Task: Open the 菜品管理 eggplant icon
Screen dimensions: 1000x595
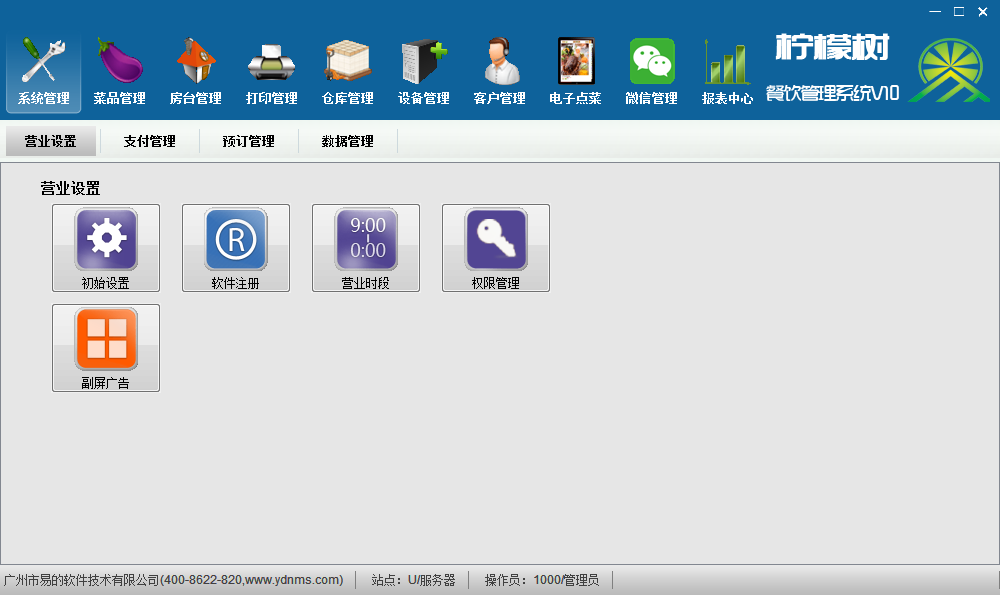Action: point(120,72)
